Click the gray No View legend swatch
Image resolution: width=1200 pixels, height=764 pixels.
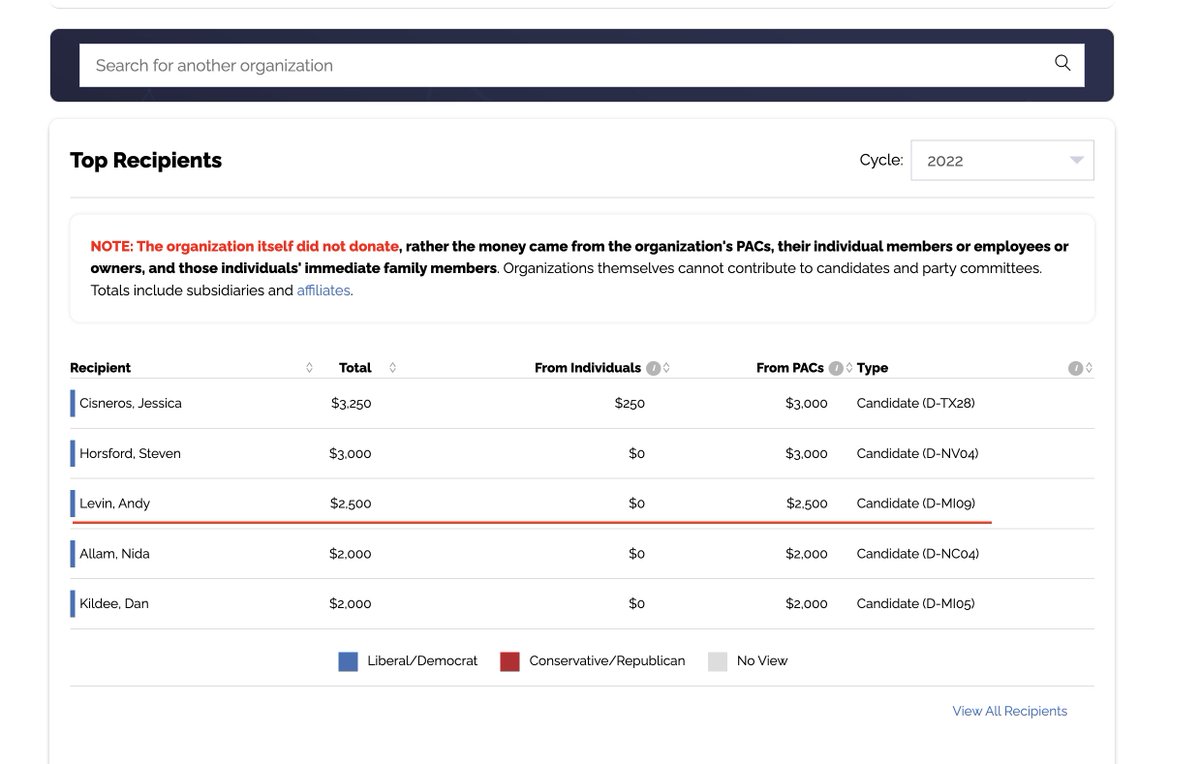tap(717, 661)
